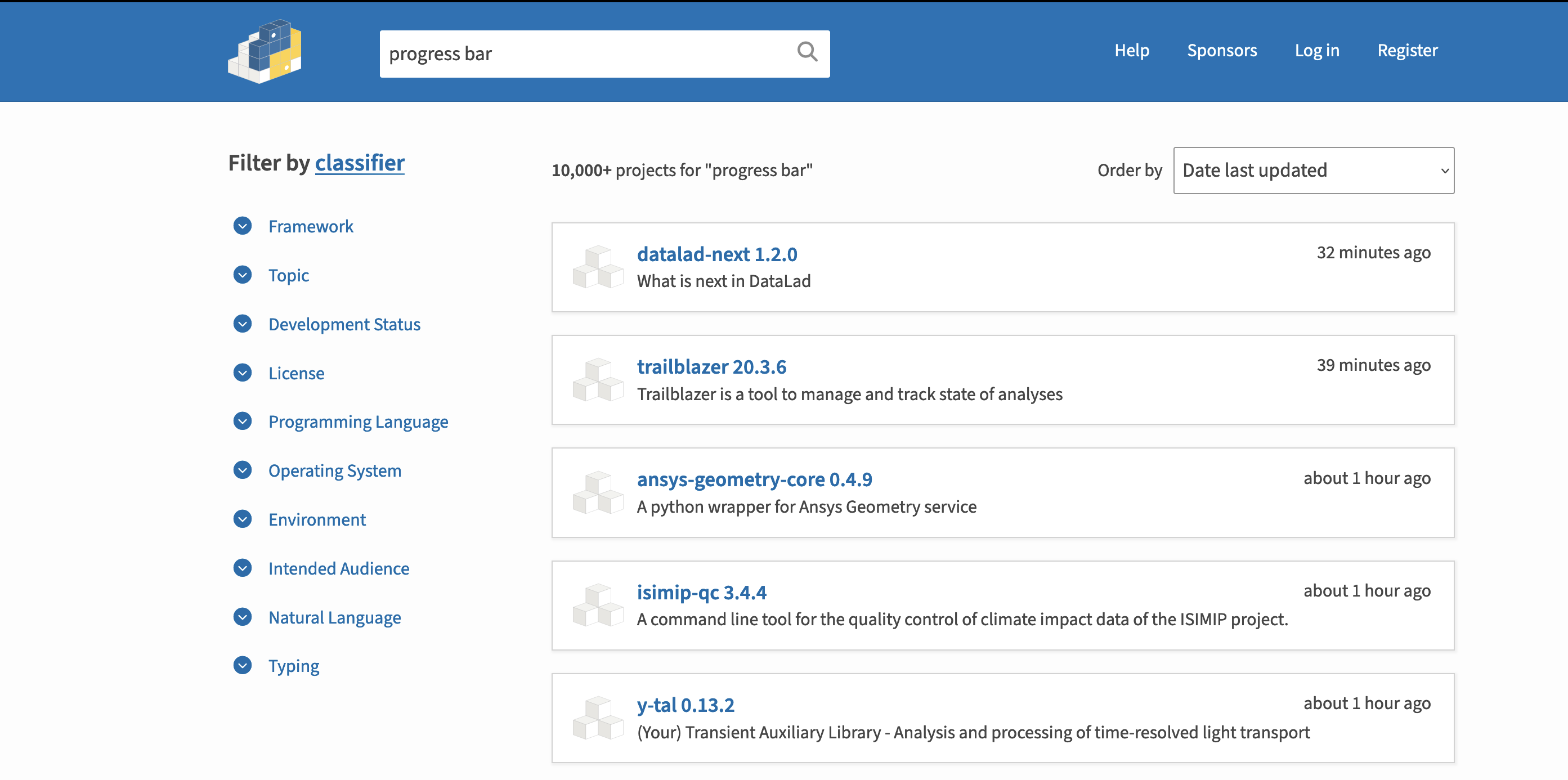Click the PyPI logo in the header

265,51
